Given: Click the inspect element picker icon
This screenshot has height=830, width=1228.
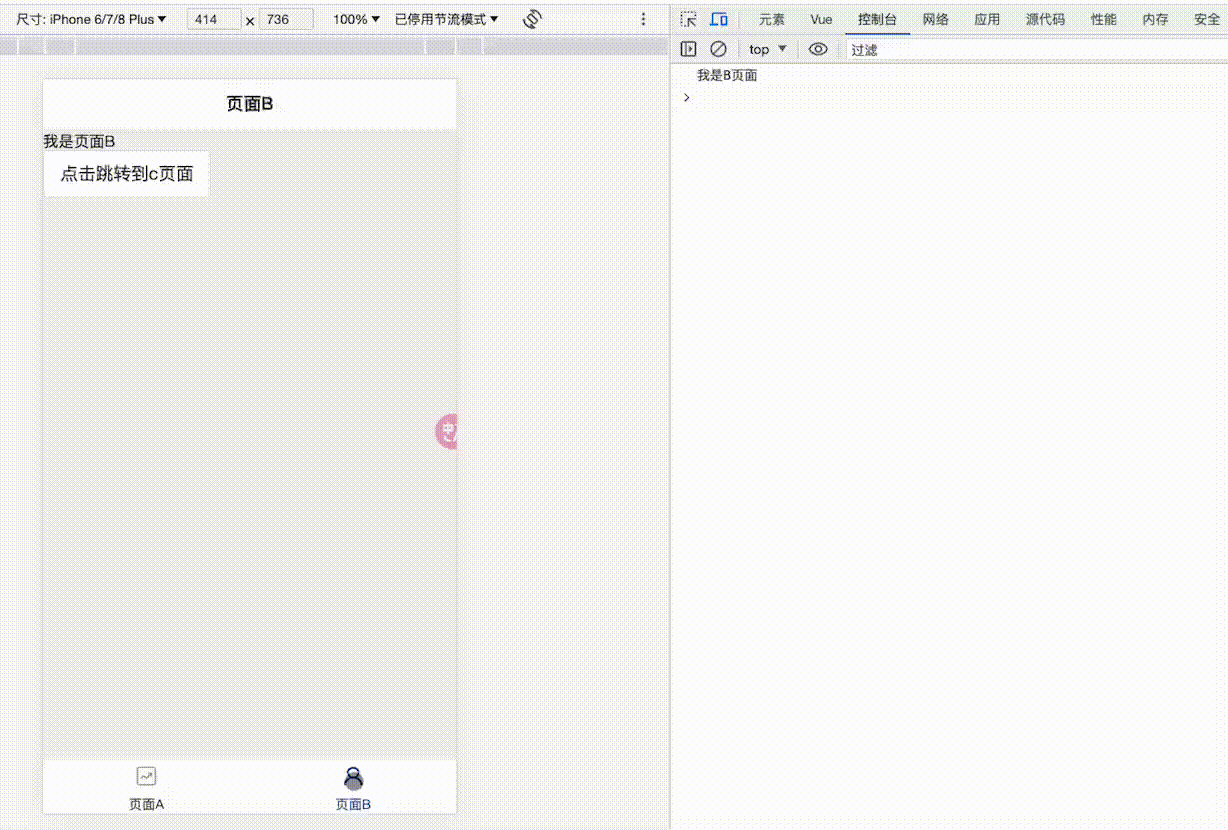Looking at the screenshot, I should (x=688, y=19).
